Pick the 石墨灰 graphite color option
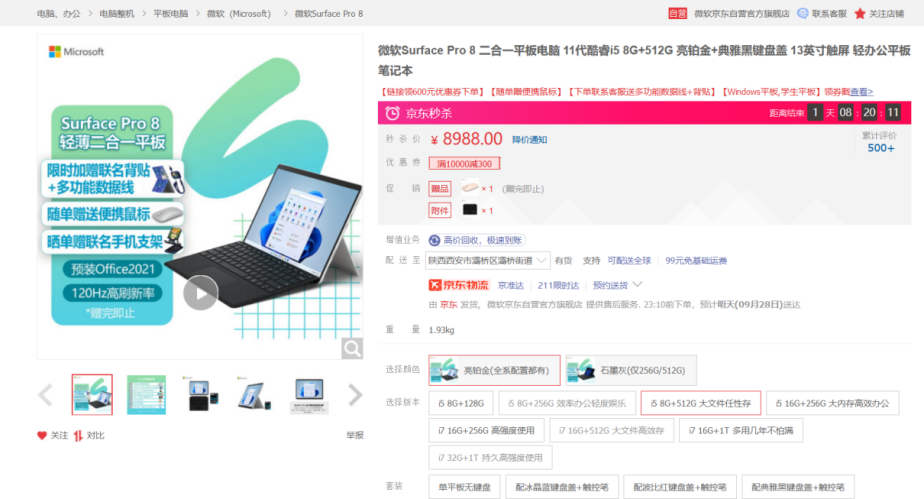924x499 pixels. point(631,370)
